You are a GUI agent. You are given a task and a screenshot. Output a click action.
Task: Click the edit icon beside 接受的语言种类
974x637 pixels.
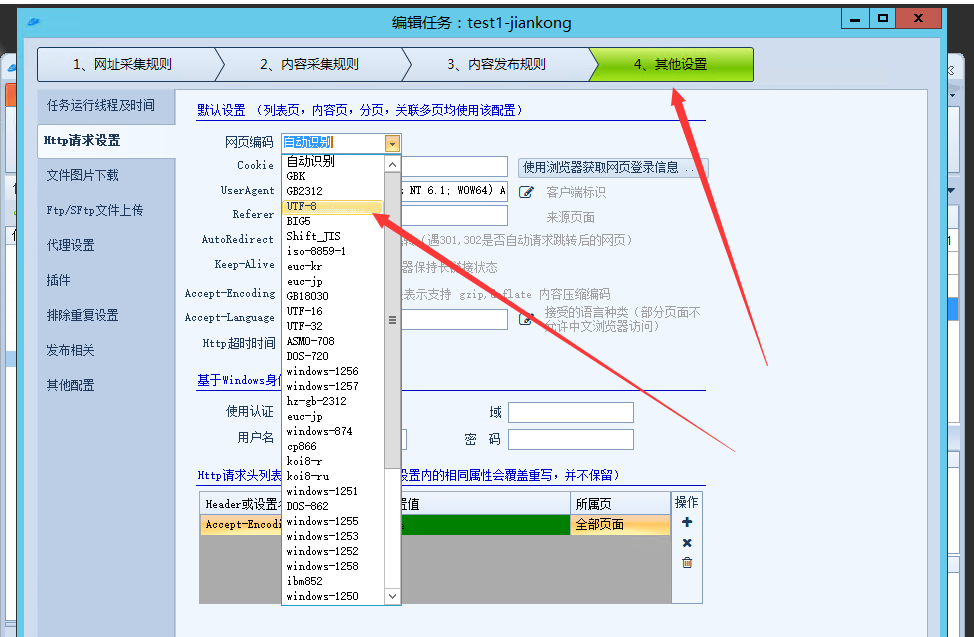526,319
